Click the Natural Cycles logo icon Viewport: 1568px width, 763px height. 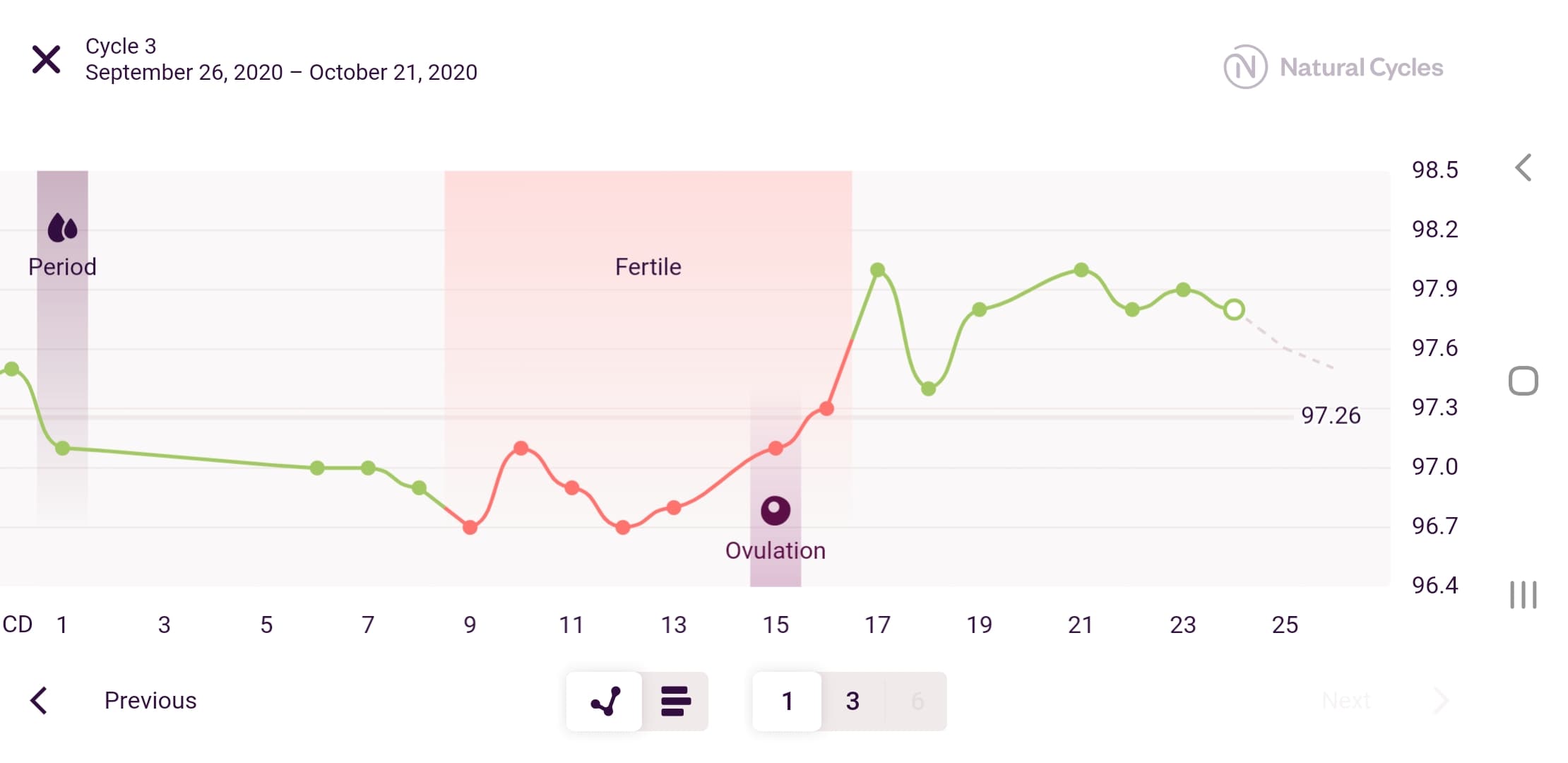pos(1245,67)
